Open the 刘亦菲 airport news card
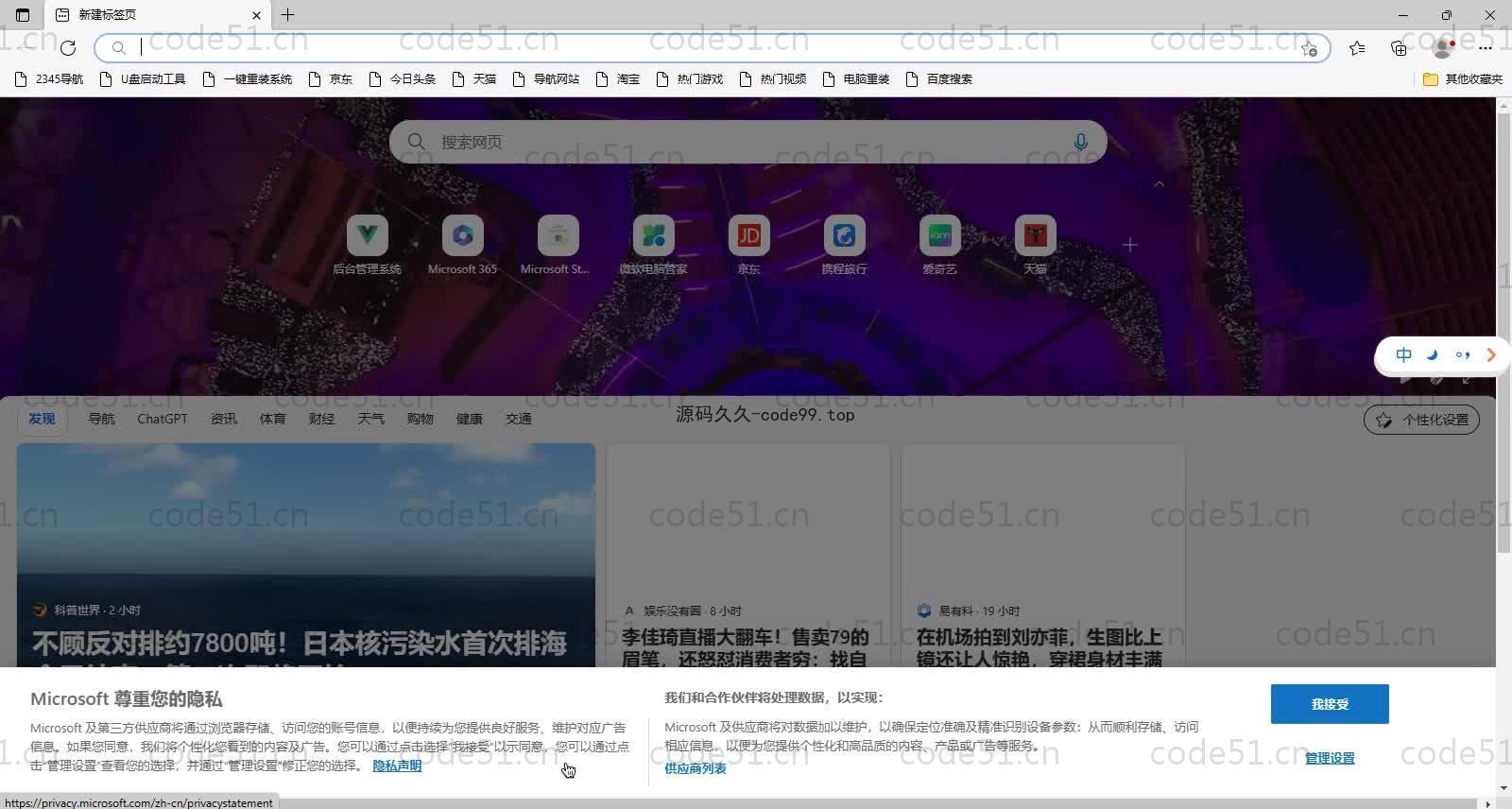Screen dimensions: 1512x809 tap(1043, 555)
